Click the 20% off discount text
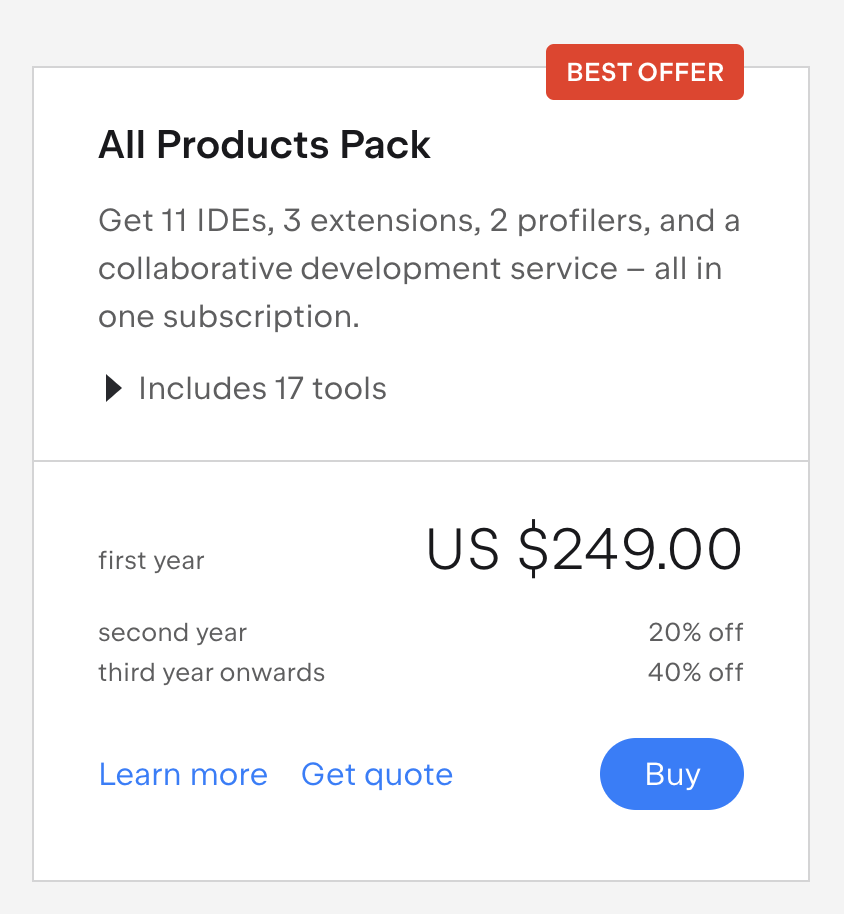 pyautogui.click(x=695, y=633)
